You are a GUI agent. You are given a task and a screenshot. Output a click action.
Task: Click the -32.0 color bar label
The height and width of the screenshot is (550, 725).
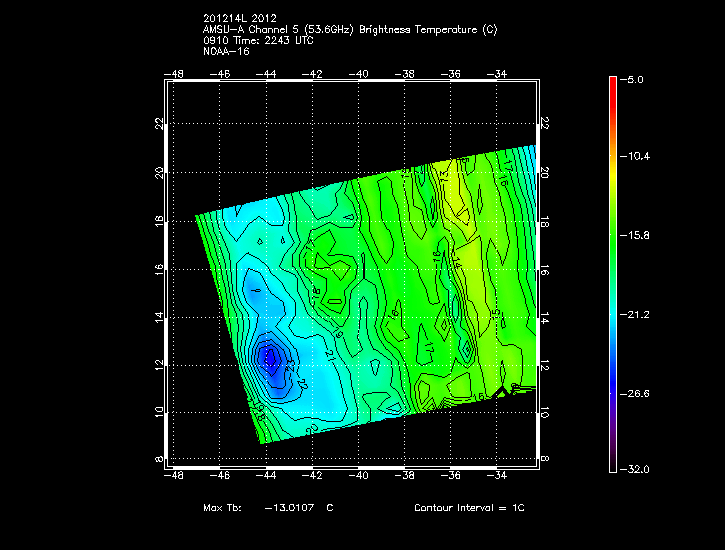(x=636, y=469)
